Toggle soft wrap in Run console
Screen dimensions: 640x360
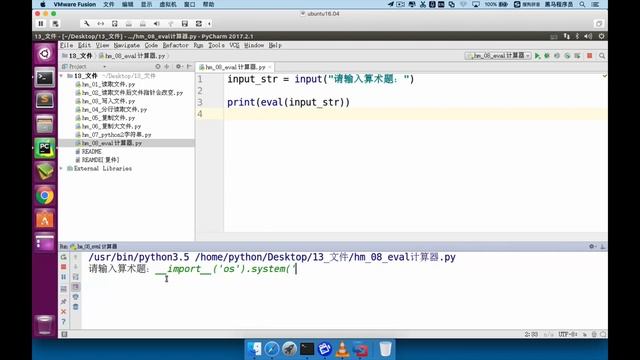(76, 277)
